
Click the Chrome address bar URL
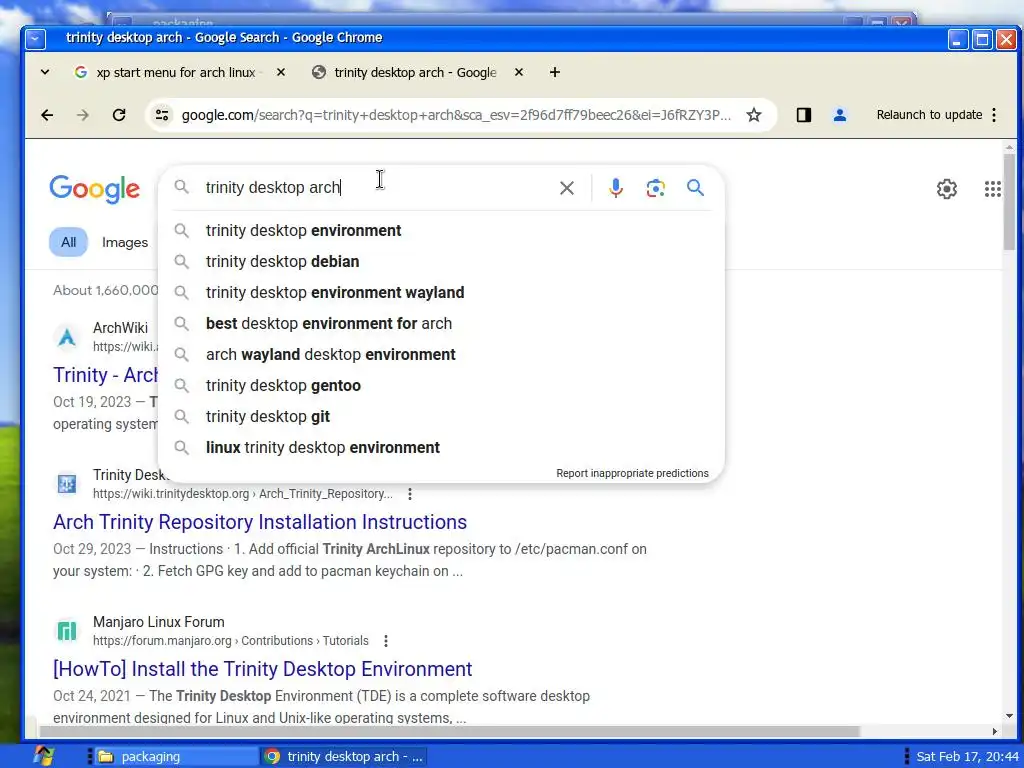tap(456, 116)
